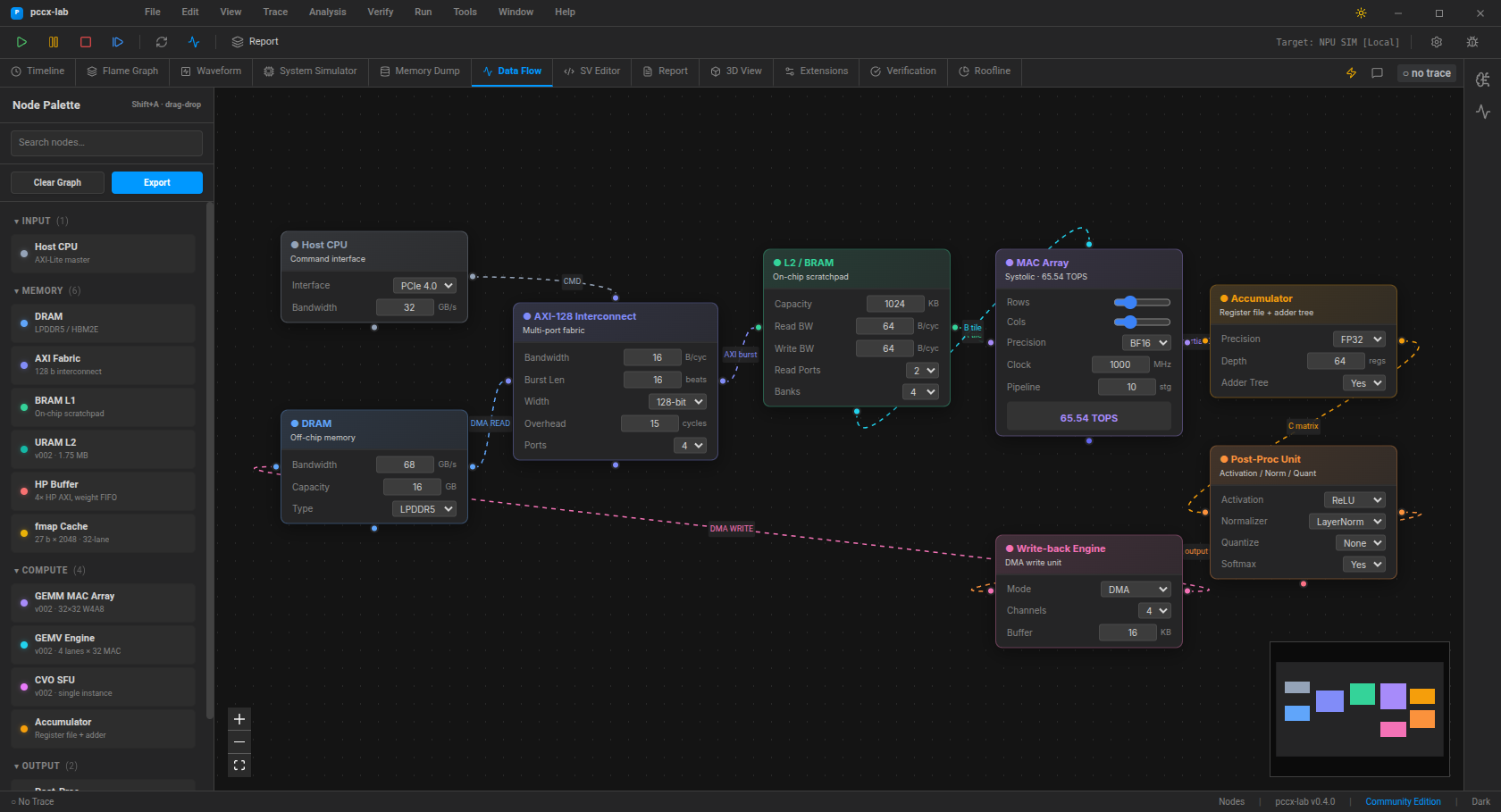Click the blue Export button
This screenshot has width=1501, height=812.
(157, 182)
